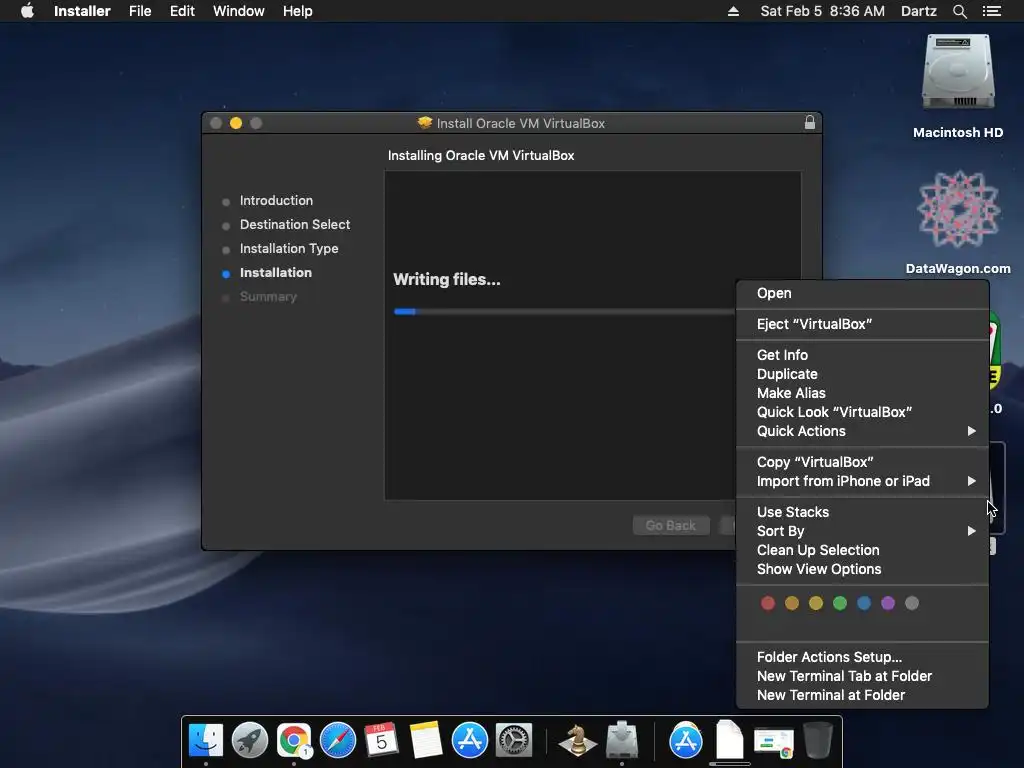The image size is (1024, 768).
Task: Select Use Stacks in context menu
Action: pos(862,512)
